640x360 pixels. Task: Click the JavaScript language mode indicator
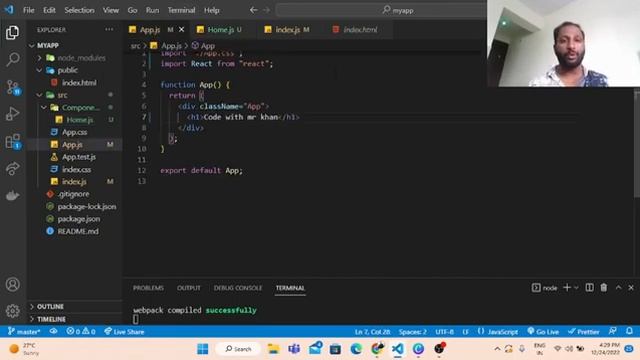(x=498, y=331)
